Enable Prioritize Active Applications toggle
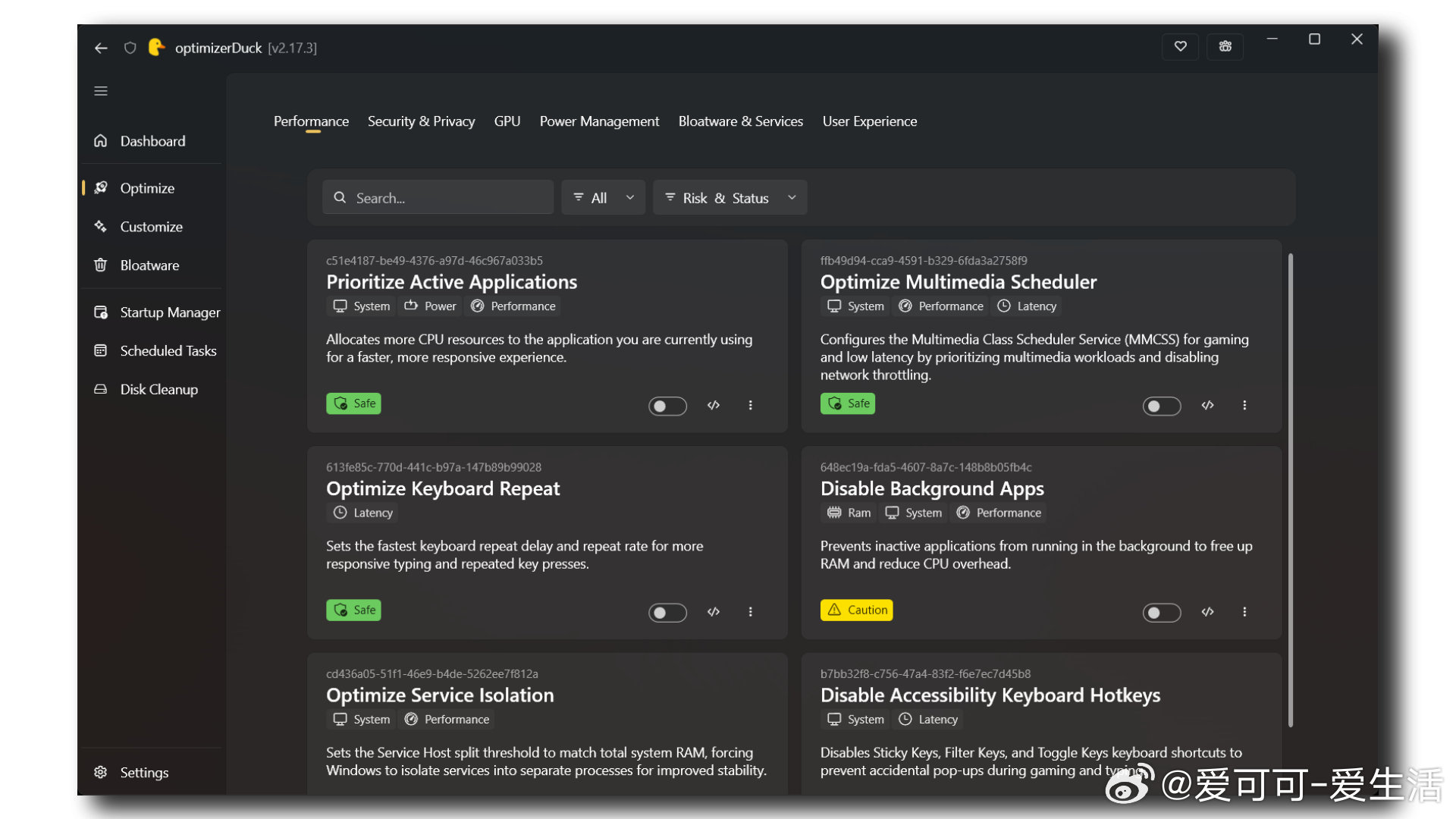The width and height of the screenshot is (1456, 819). [667, 406]
